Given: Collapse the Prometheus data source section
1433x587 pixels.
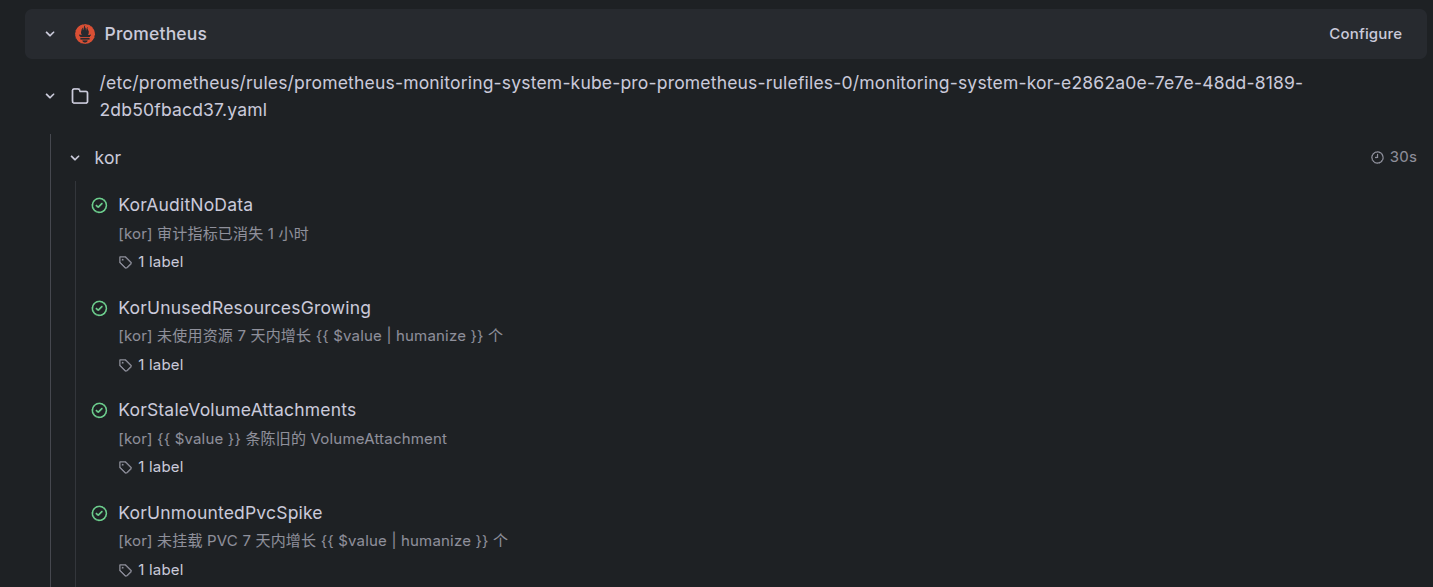Looking at the screenshot, I should (50, 34).
